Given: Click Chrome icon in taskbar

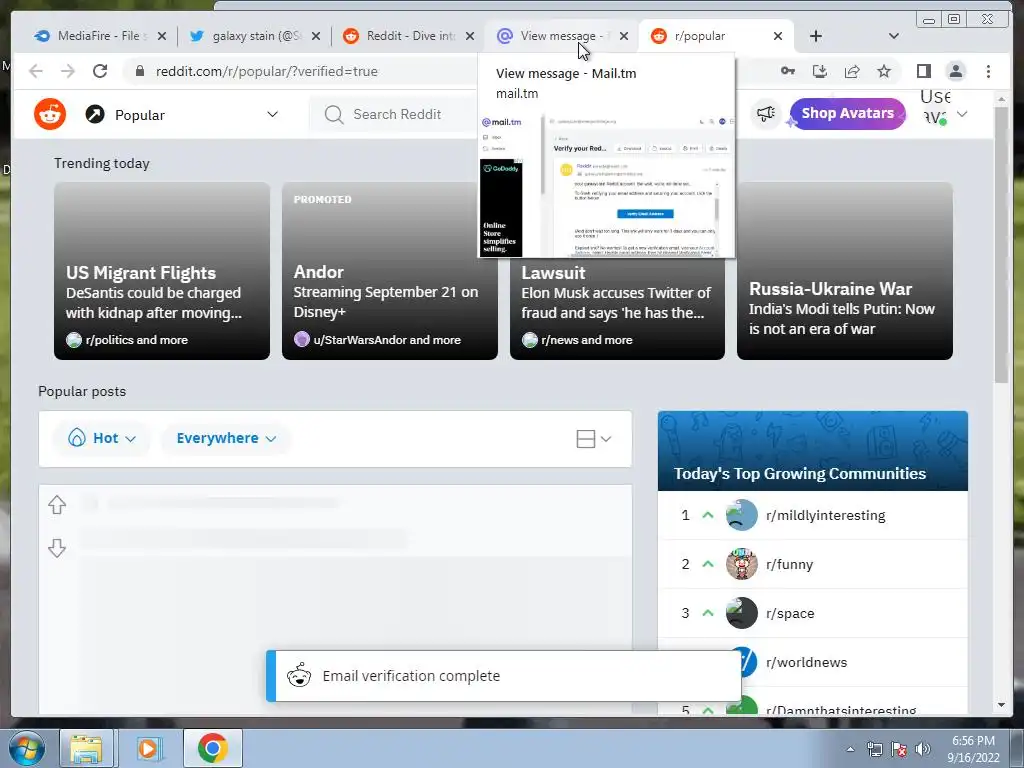Looking at the screenshot, I should coord(212,748).
